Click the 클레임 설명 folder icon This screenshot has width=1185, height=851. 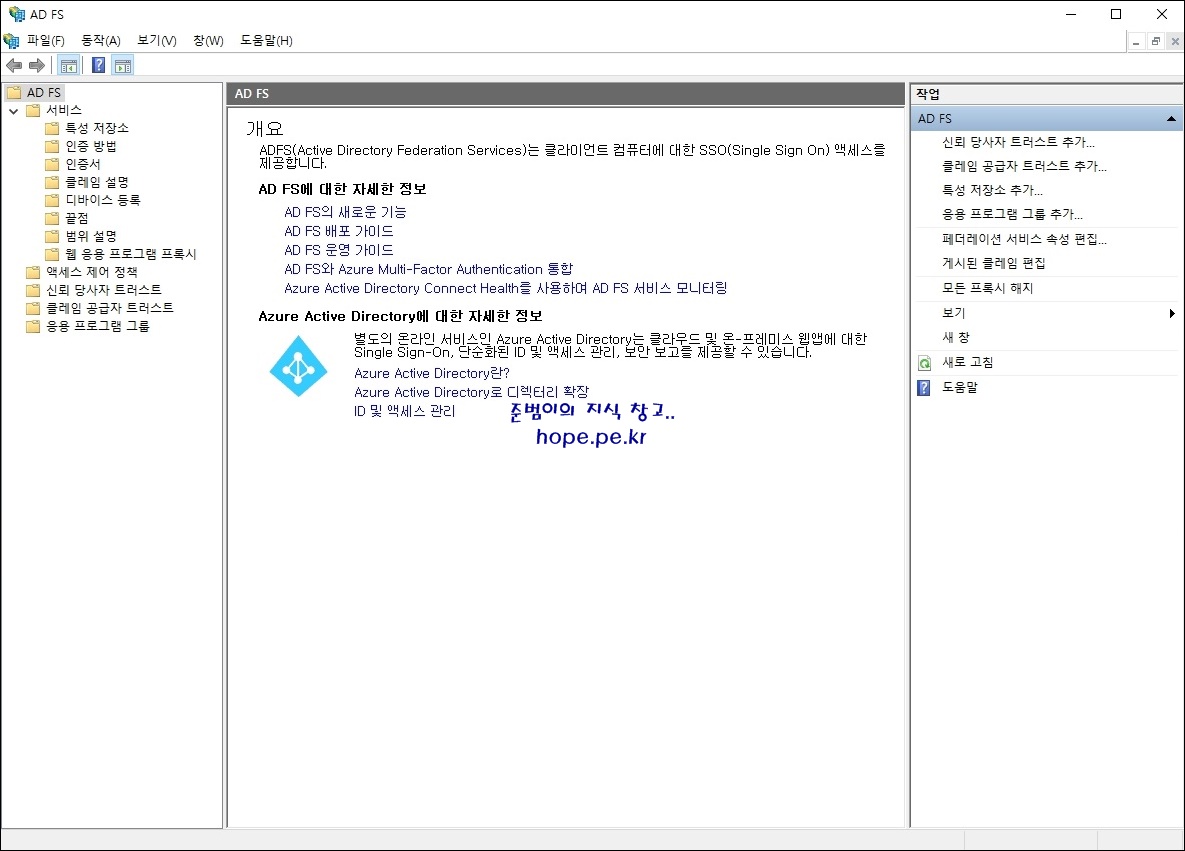coord(51,183)
